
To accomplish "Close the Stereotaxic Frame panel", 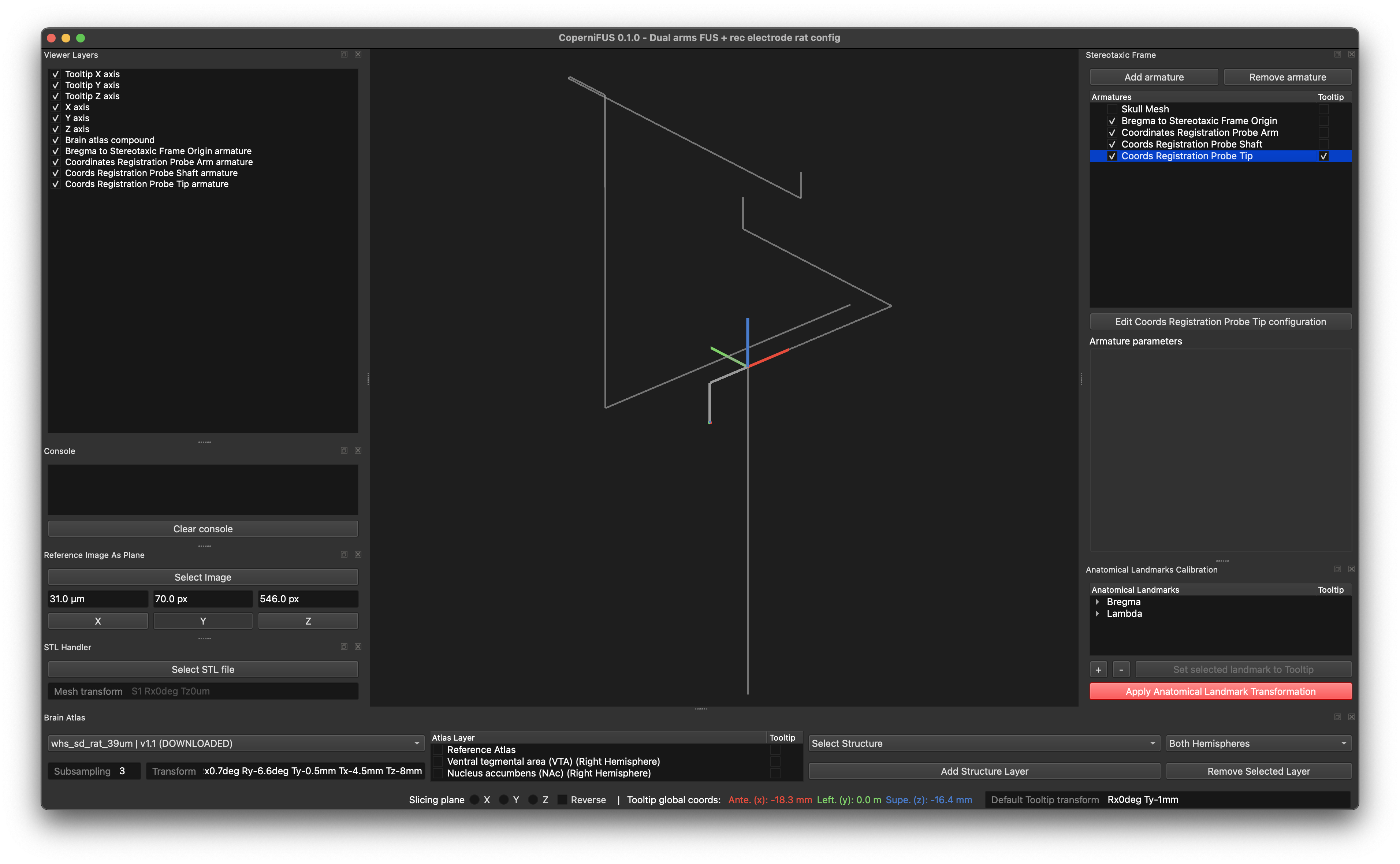I will (x=1351, y=54).
